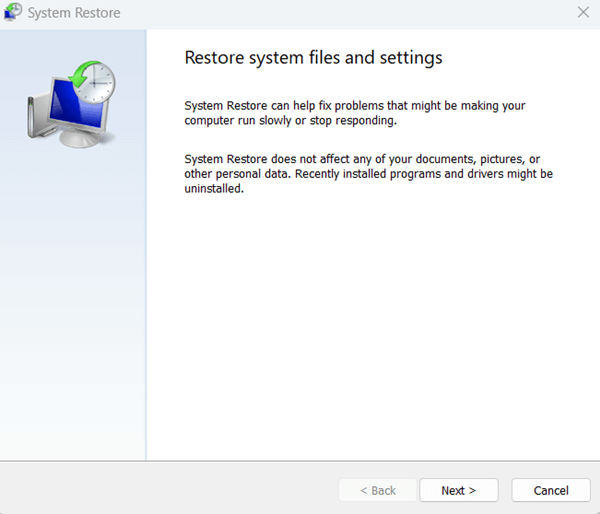
Task: Click the large System Restore illustration
Action: pos(70,105)
